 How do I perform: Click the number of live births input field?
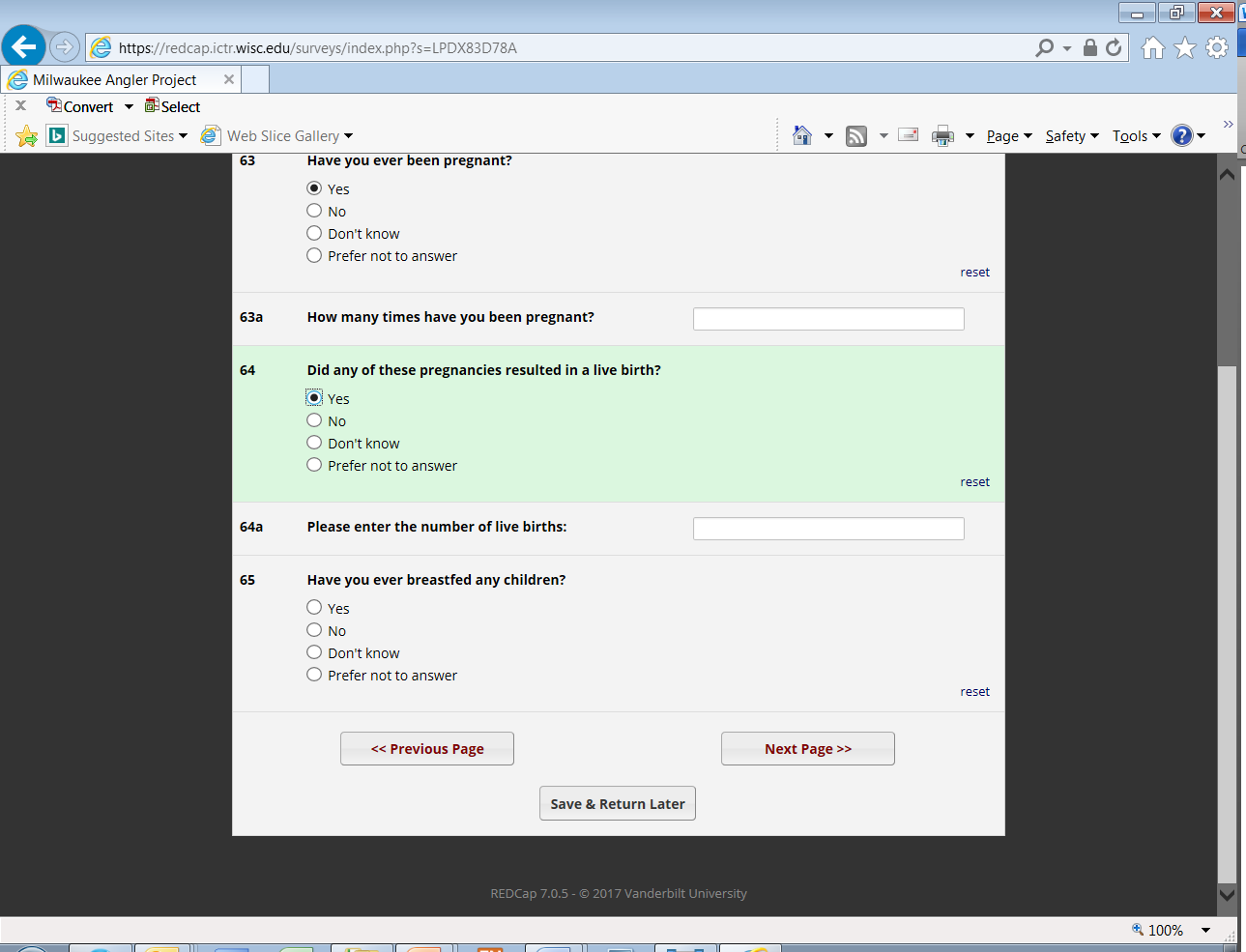point(828,529)
